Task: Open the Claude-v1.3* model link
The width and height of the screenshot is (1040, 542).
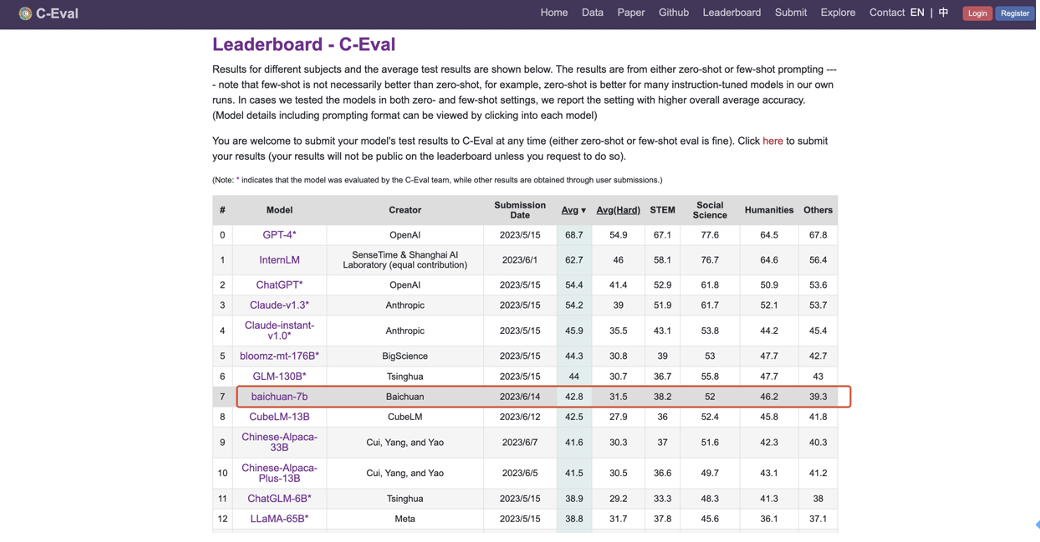Action: click(x=279, y=305)
